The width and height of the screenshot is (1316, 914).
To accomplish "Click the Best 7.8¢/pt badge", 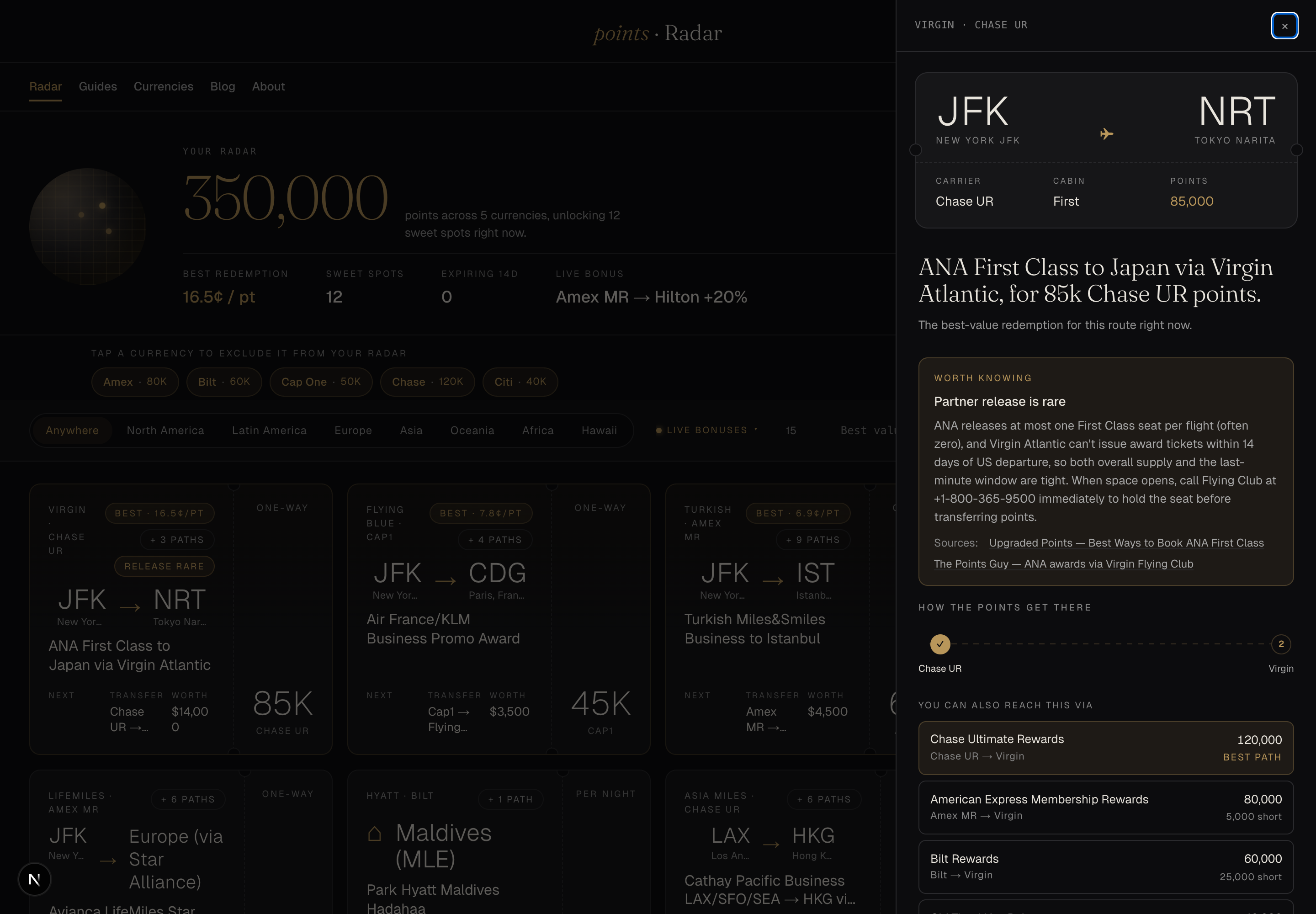I will click(481, 513).
